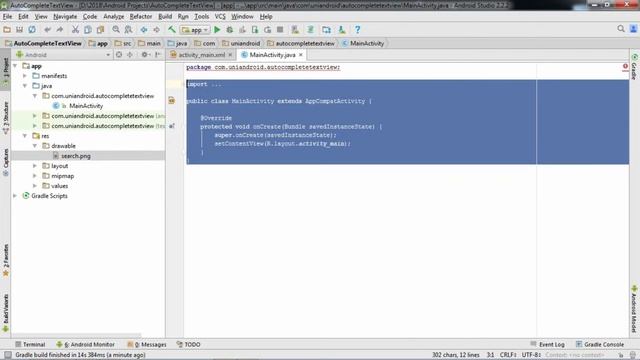Close the activity_main.xml editor tab

[x=230, y=55]
